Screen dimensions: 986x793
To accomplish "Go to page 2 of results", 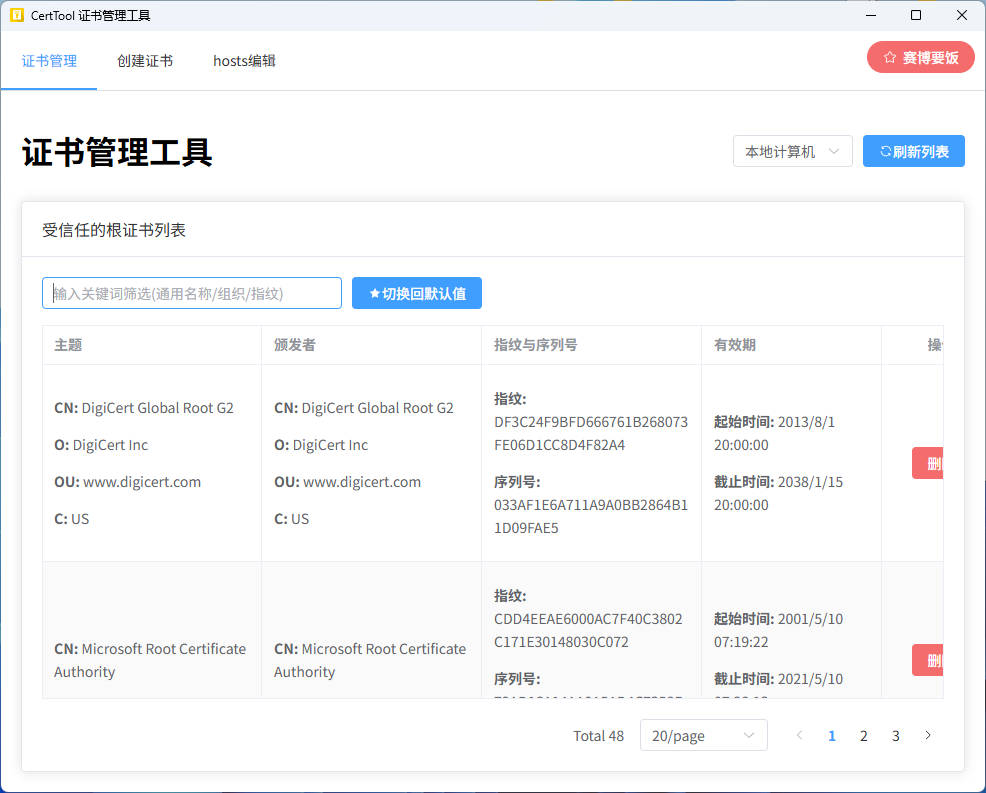I will coord(863,736).
